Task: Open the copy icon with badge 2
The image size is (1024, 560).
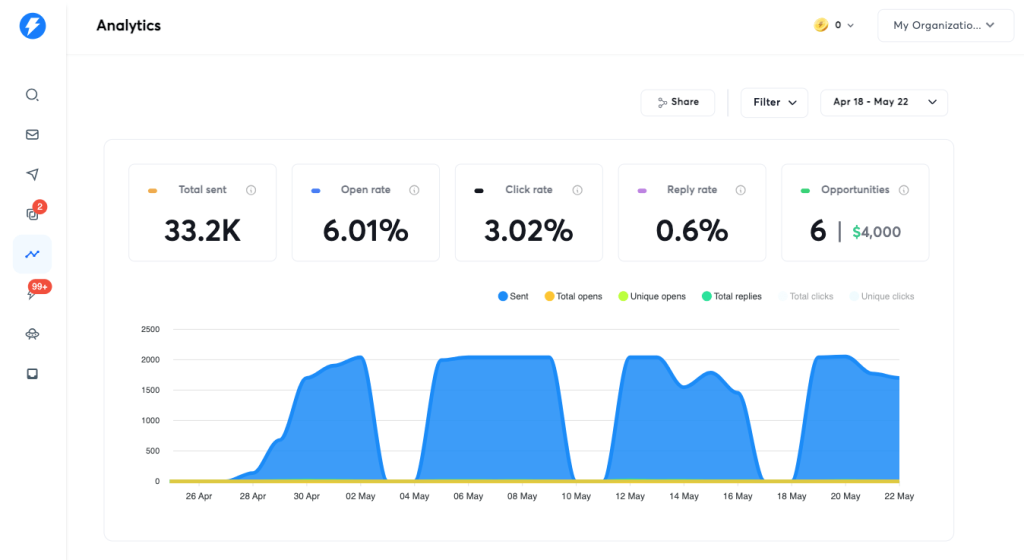Action: (x=32, y=213)
